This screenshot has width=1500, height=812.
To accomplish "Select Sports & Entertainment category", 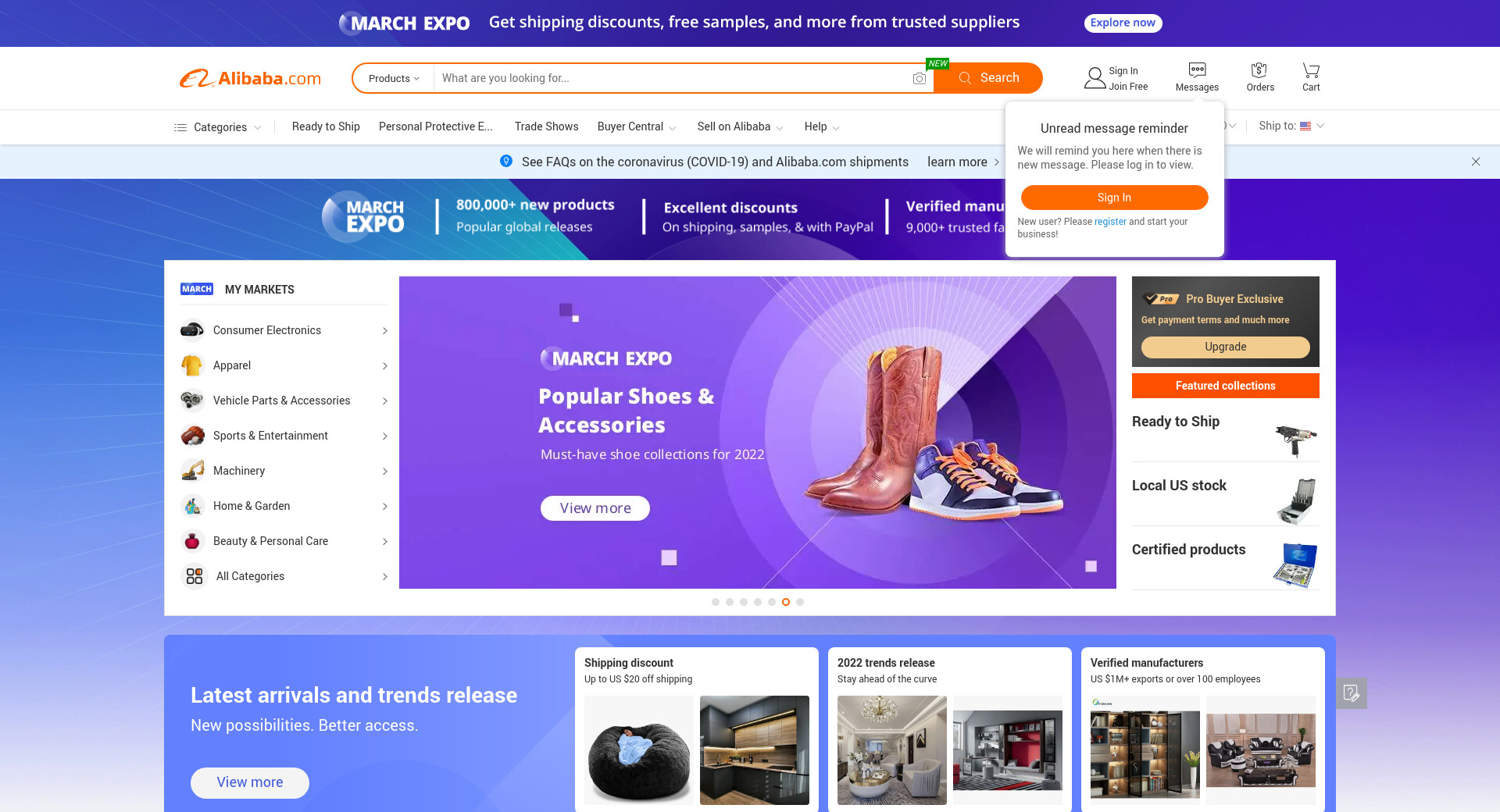I will click(270, 436).
